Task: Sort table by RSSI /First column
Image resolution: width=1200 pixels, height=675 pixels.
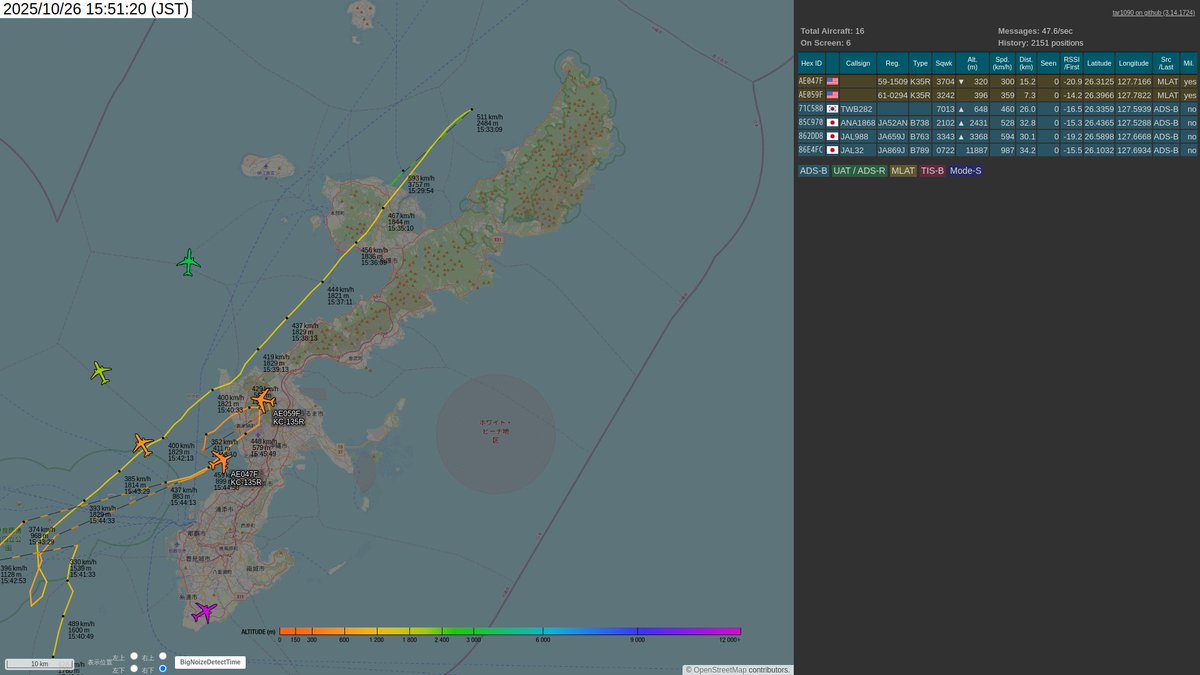Action: (1072, 62)
